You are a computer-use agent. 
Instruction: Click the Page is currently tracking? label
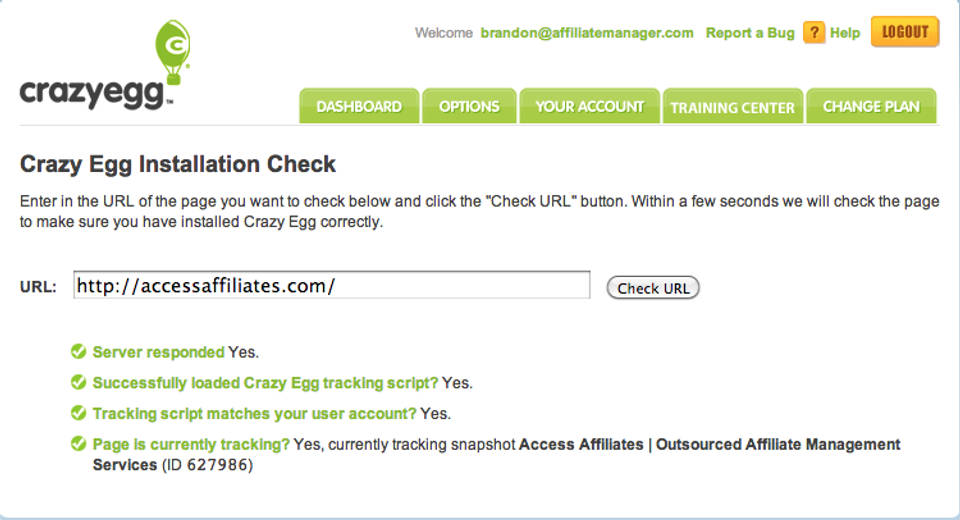pos(191,444)
